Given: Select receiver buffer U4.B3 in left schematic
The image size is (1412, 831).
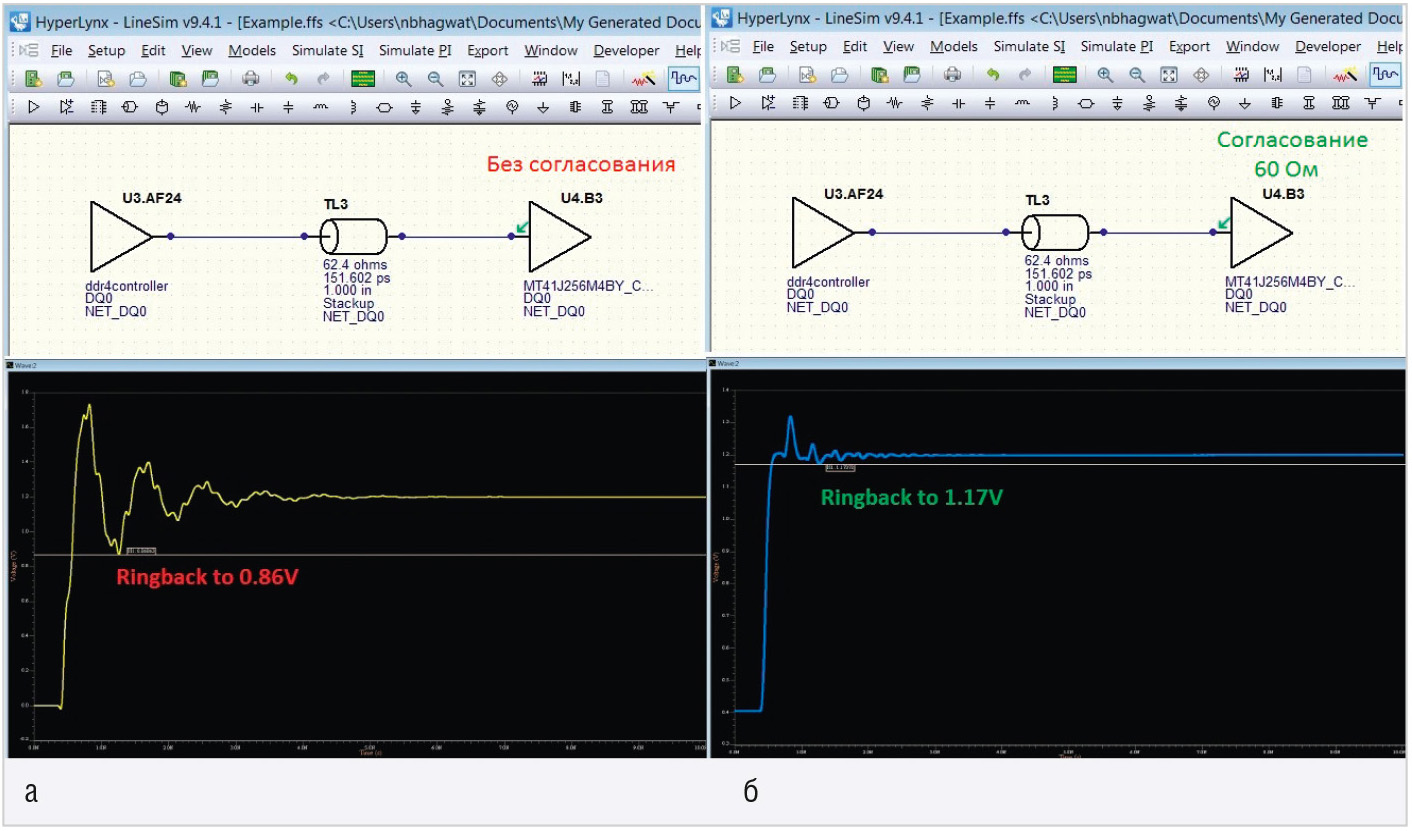Looking at the screenshot, I should coord(559,236).
